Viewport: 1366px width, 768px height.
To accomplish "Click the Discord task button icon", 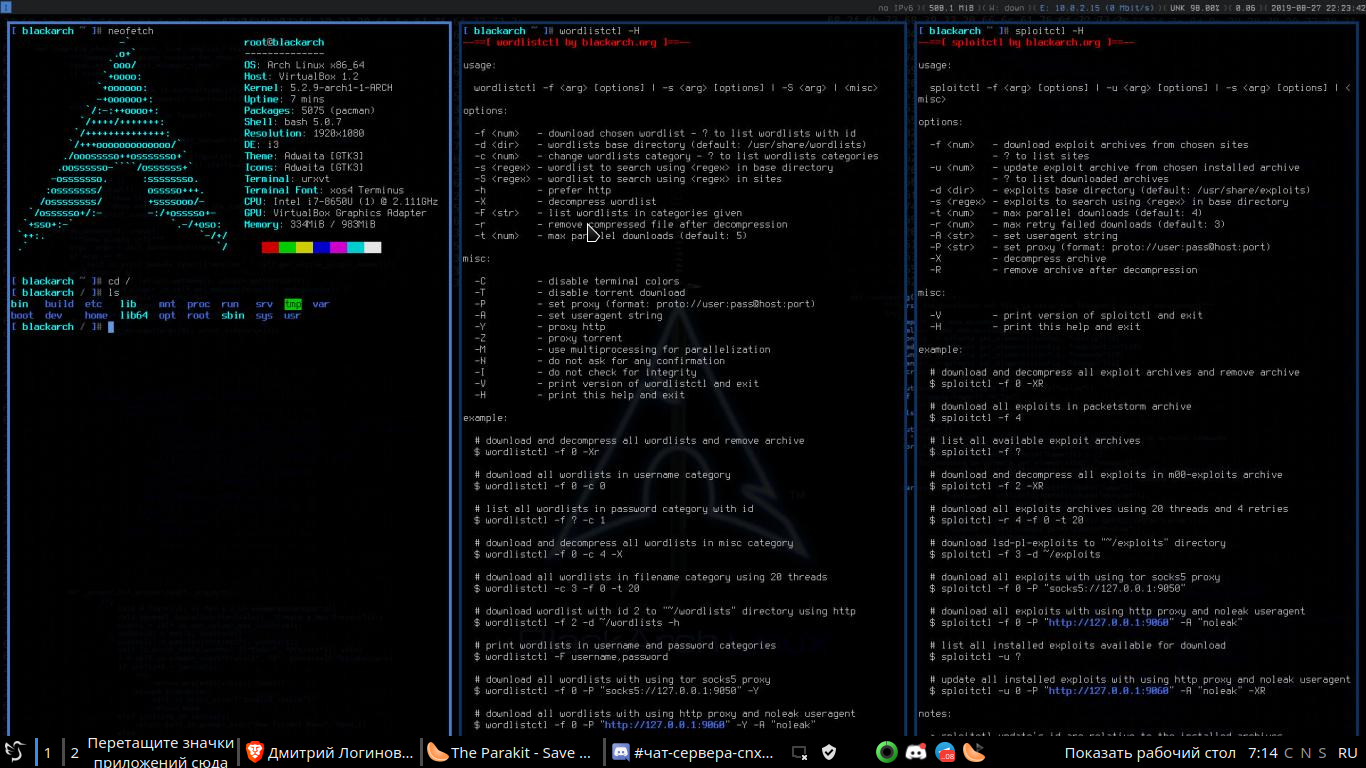I will coord(620,752).
